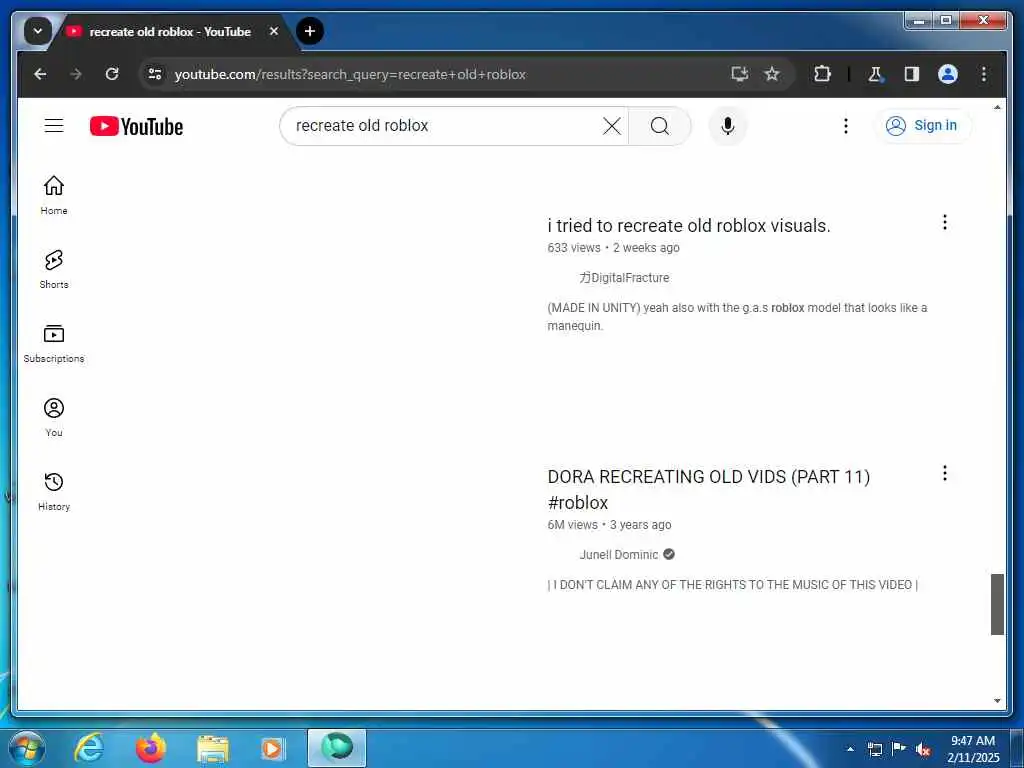This screenshot has height=768, width=1024.
Task: Open Subscriptions in the sidebar
Action: click(x=54, y=344)
